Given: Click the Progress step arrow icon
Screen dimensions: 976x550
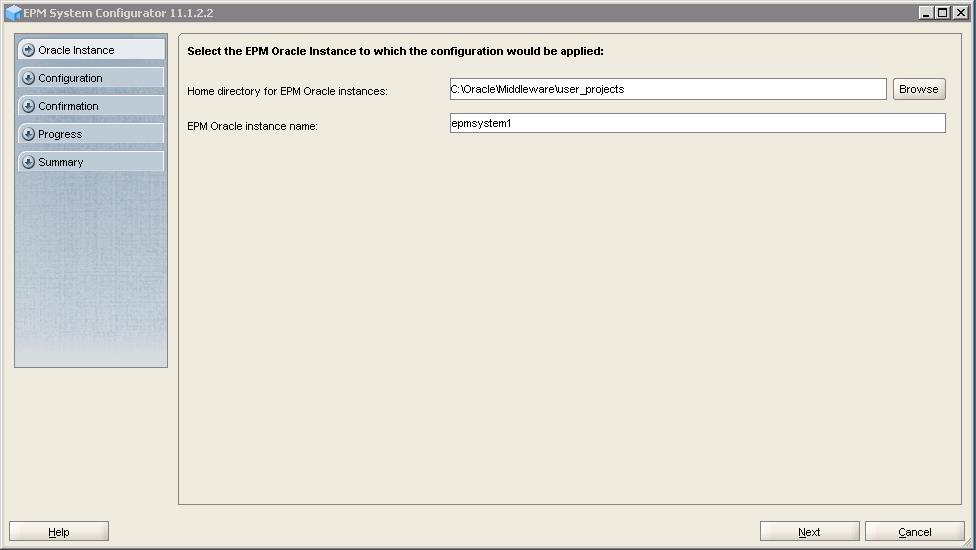Looking at the screenshot, I should click(28, 134).
